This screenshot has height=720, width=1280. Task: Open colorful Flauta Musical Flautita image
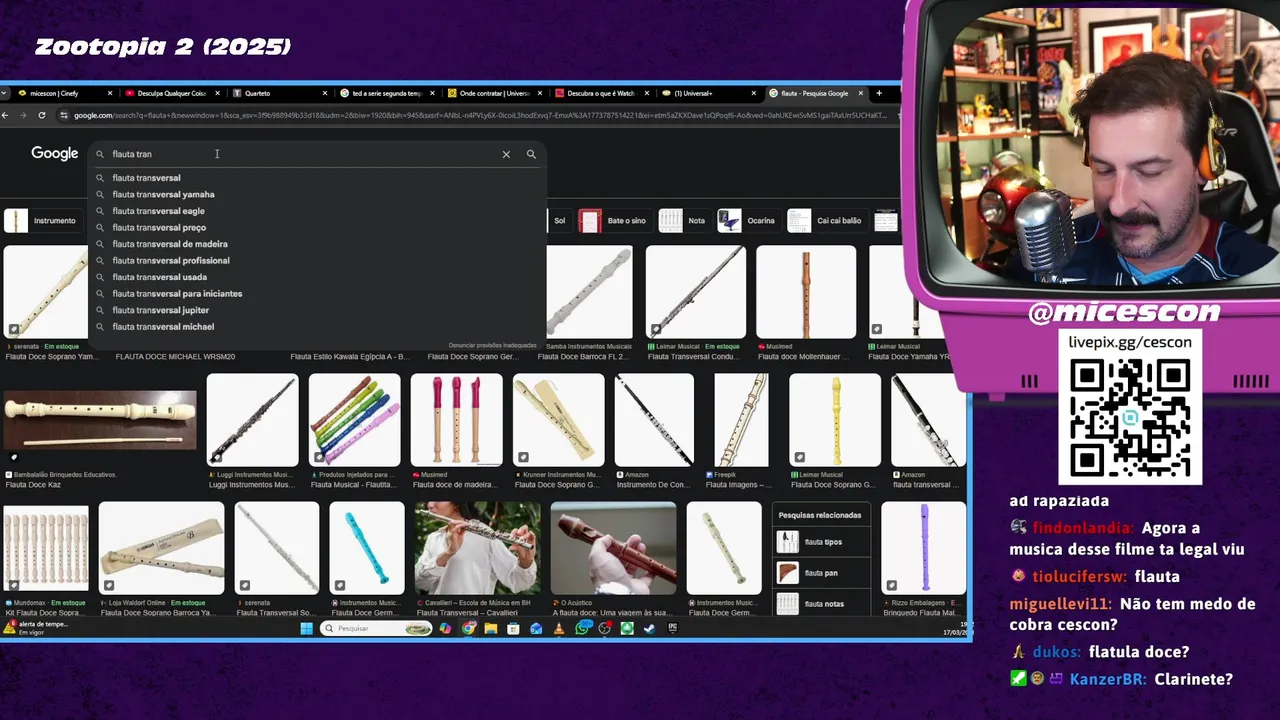tap(354, 420)
